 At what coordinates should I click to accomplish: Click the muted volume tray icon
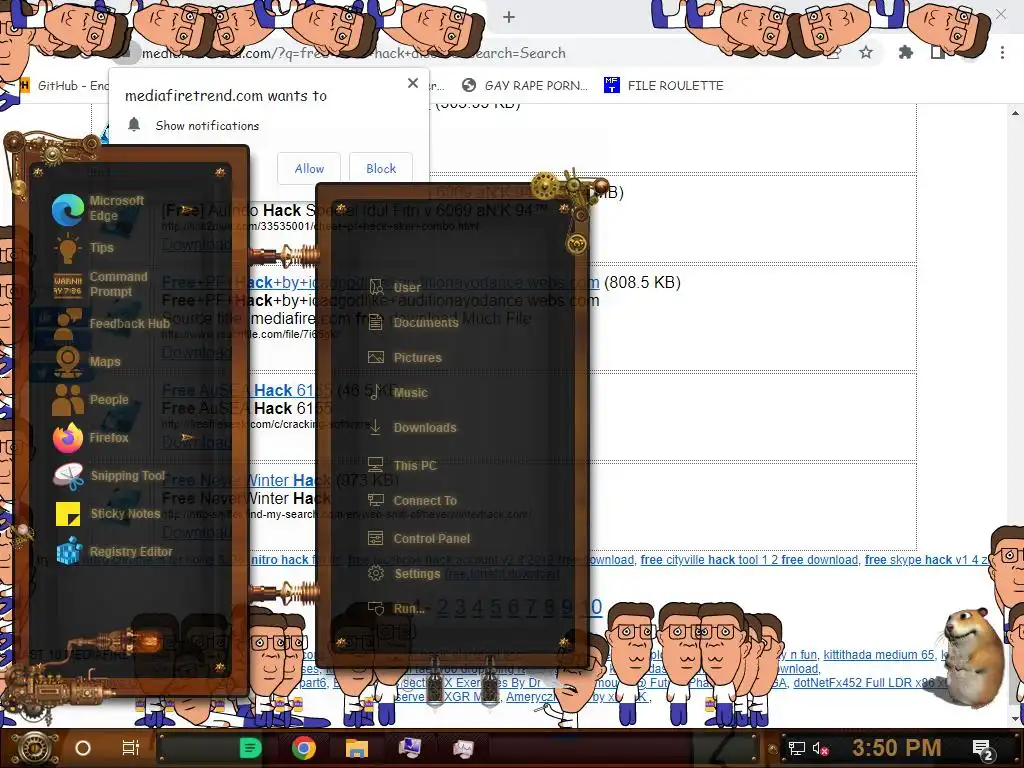pos(820,748)
